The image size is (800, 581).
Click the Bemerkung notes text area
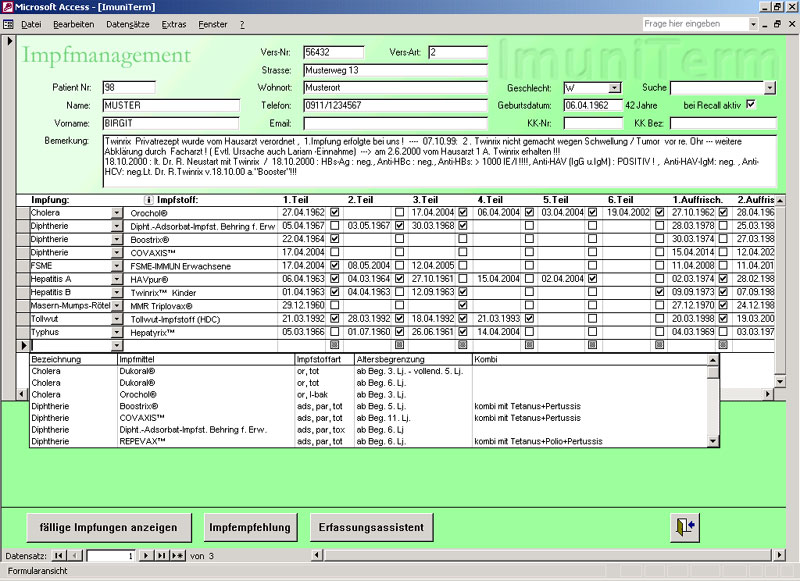(x=439, y=161)
